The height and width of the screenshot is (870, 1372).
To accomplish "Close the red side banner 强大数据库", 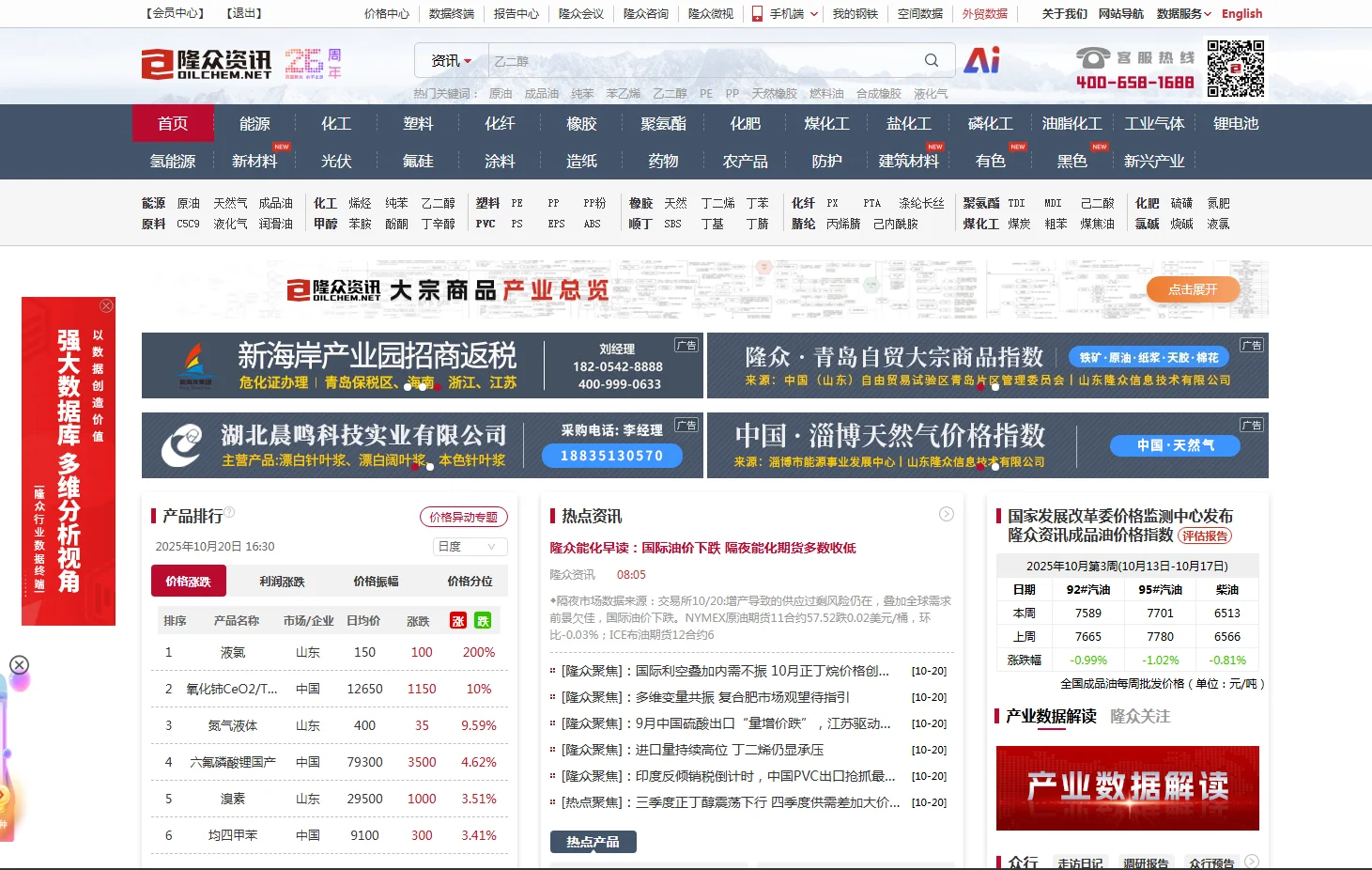I will [x=106, y=305].
